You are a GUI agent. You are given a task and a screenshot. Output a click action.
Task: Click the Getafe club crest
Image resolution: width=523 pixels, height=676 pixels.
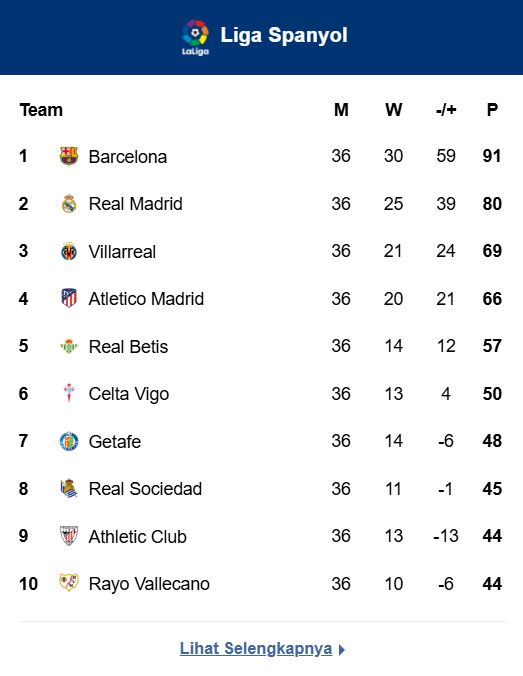pos(69,441)
